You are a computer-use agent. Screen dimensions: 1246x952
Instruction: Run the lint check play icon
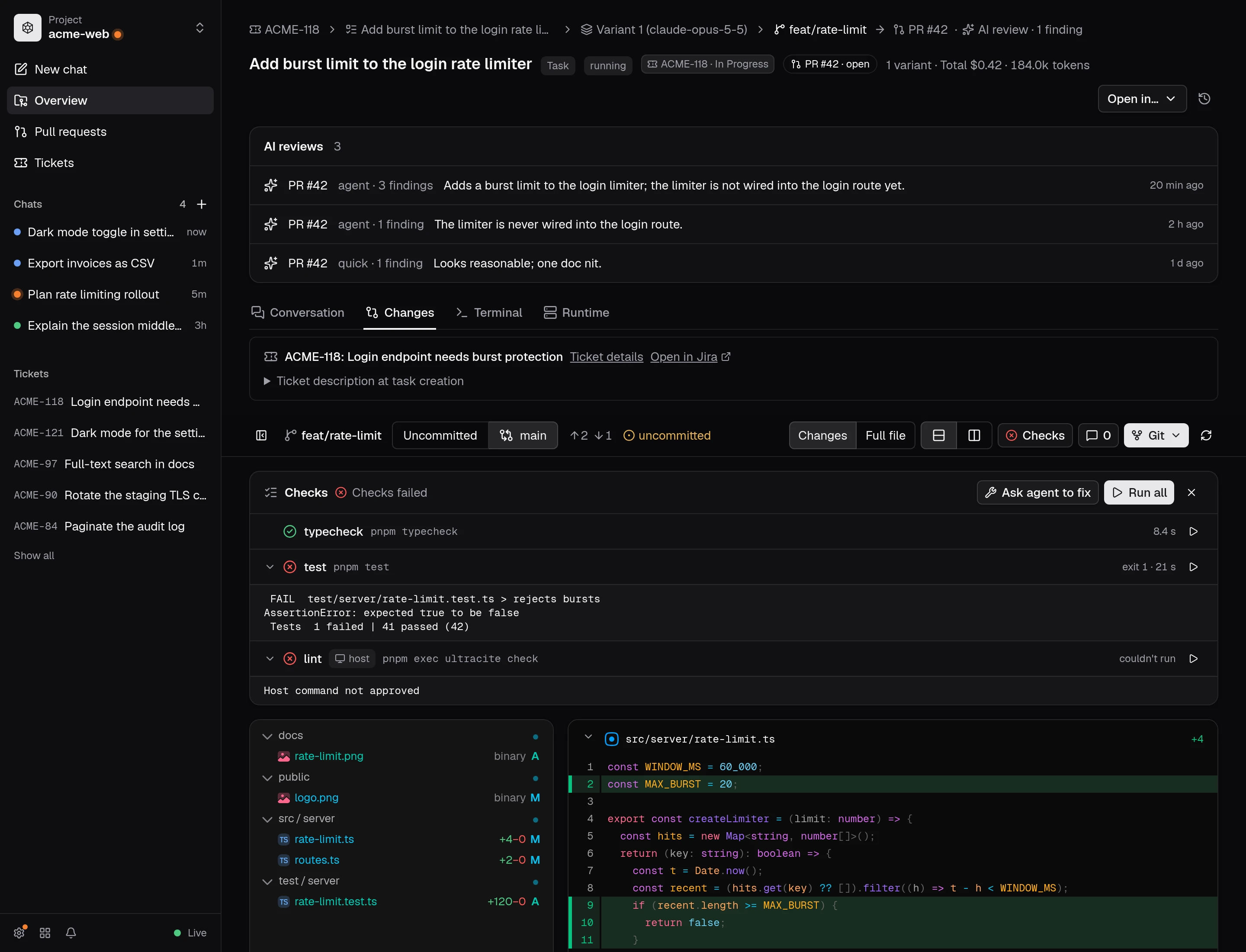(x=1193, y=659)
